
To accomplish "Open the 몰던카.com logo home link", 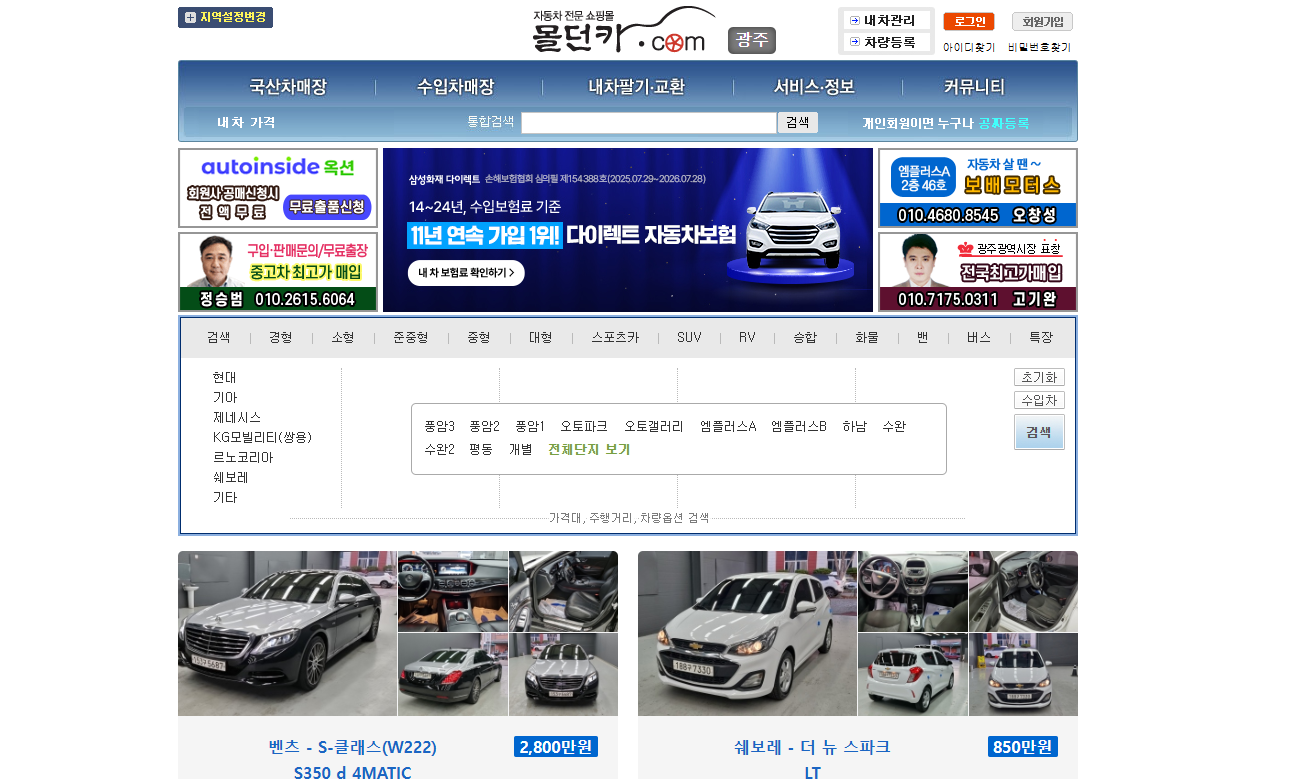I will click(622, 31).
